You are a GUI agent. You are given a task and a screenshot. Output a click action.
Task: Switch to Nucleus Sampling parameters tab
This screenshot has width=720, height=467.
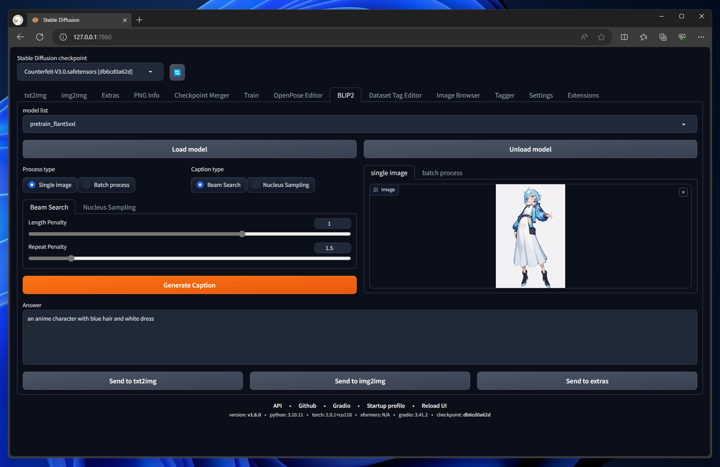(x=109, y=207)
